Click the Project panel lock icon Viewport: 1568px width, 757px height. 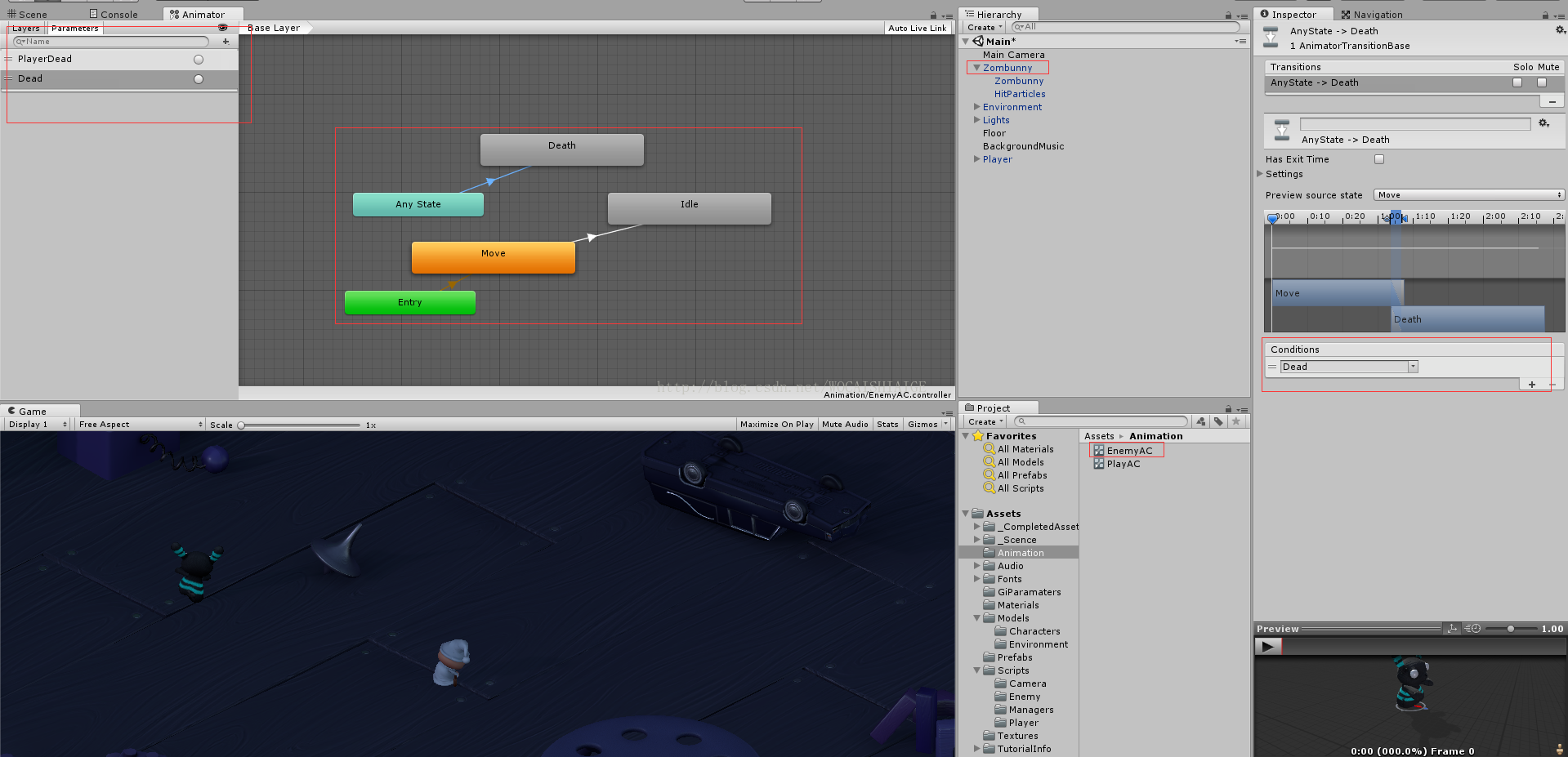point(1228,408)
